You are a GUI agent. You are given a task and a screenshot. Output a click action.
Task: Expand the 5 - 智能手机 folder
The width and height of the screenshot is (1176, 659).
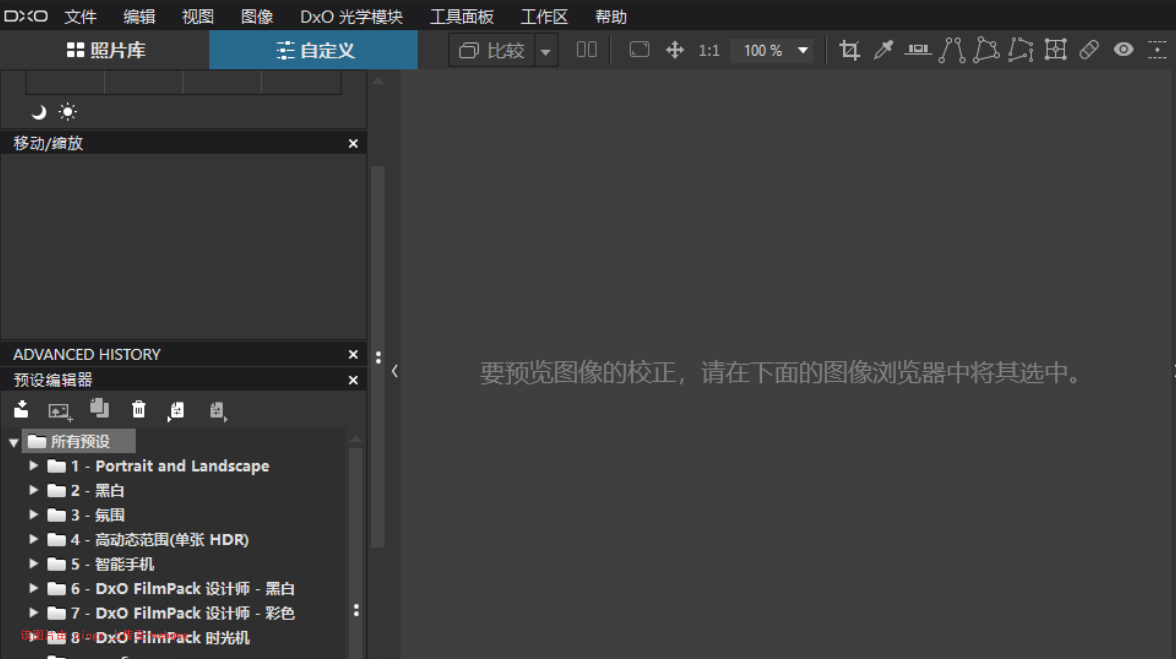(33, 564)
